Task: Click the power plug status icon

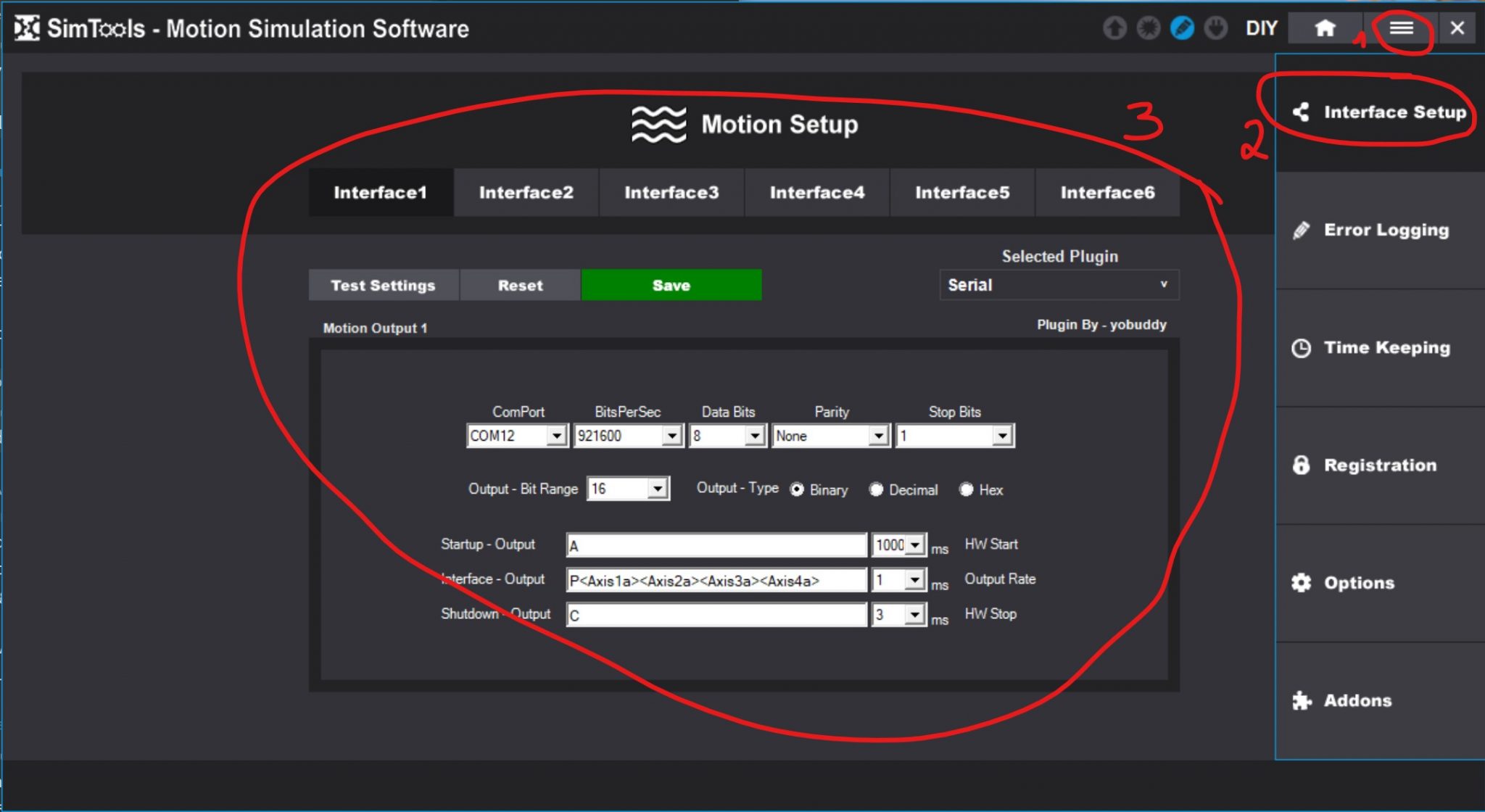Action: pos(1215,28)
